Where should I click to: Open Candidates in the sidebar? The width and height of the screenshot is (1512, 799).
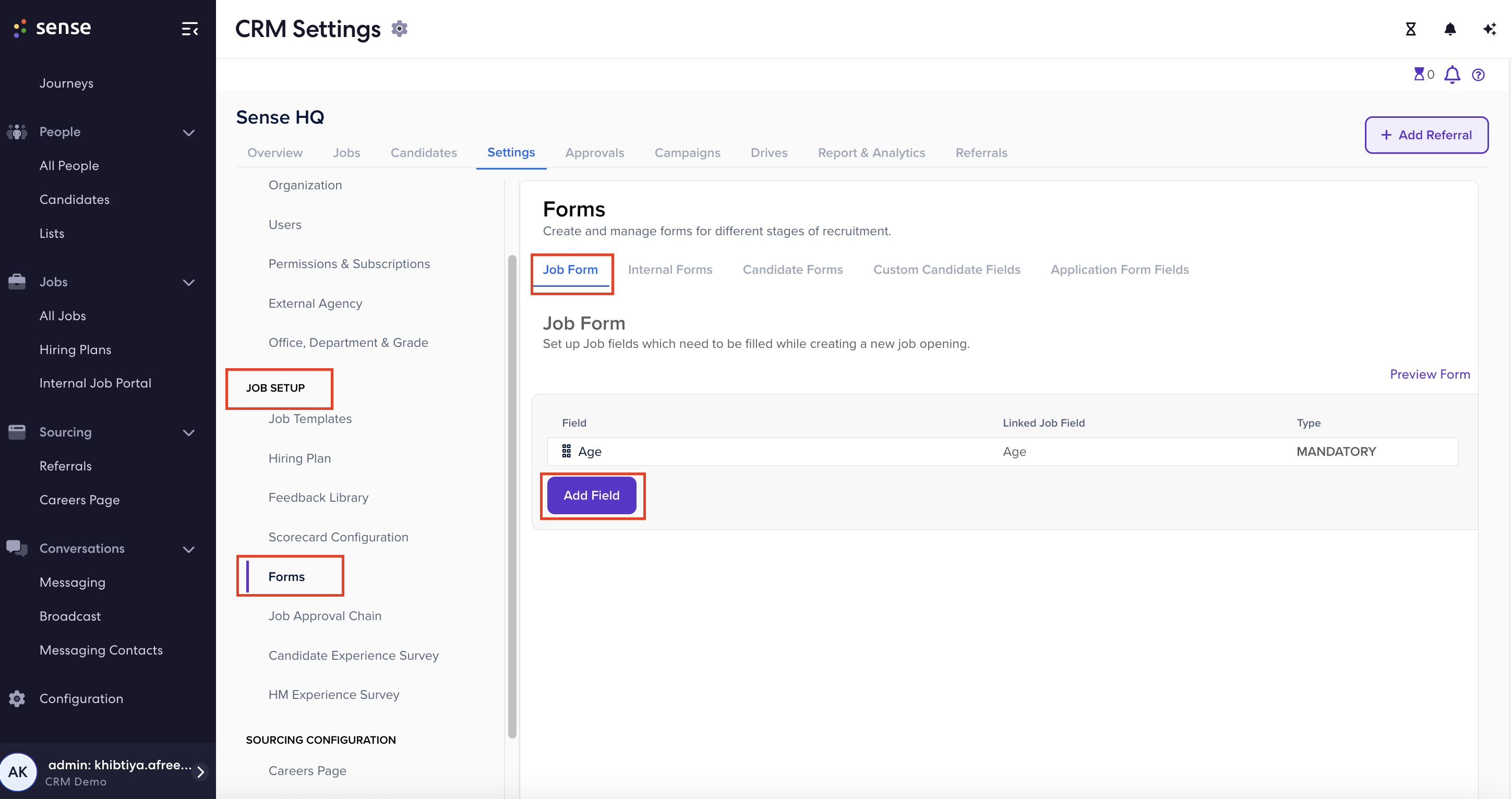coord(75,199)
